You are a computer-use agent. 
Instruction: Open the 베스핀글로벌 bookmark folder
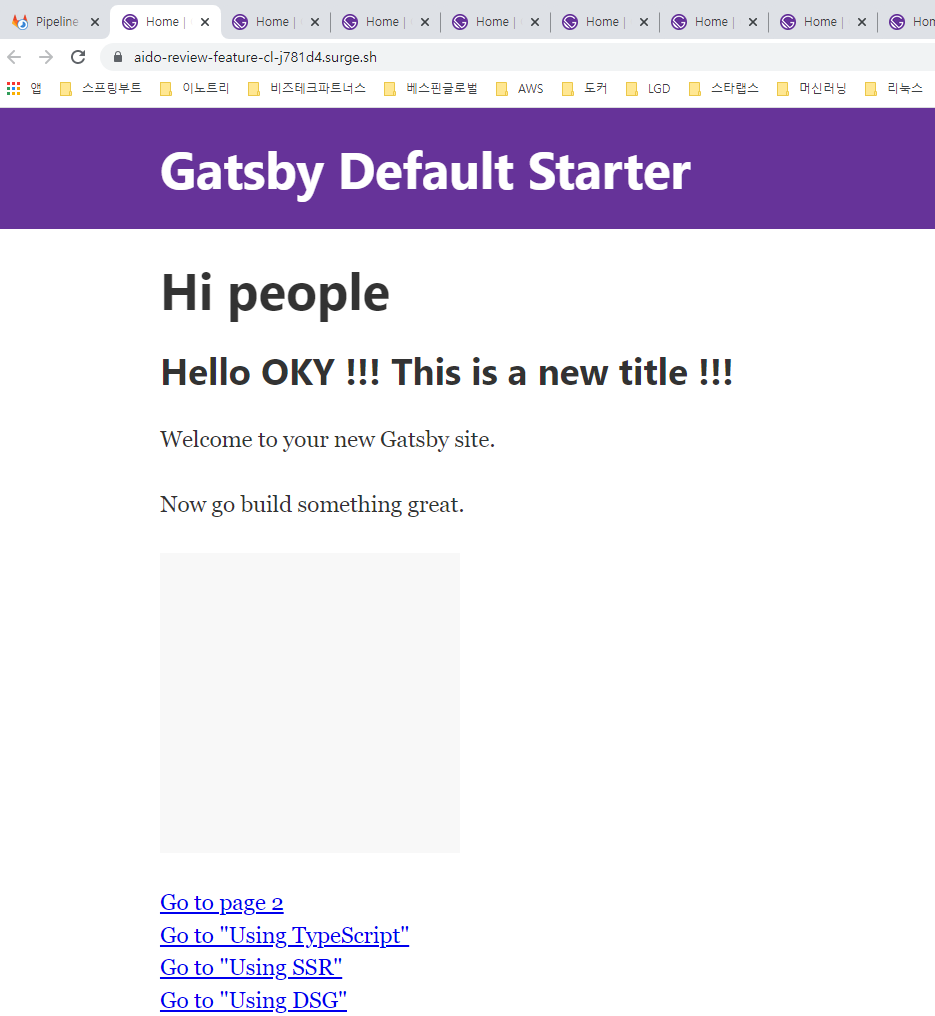click(x=431, y=88)
